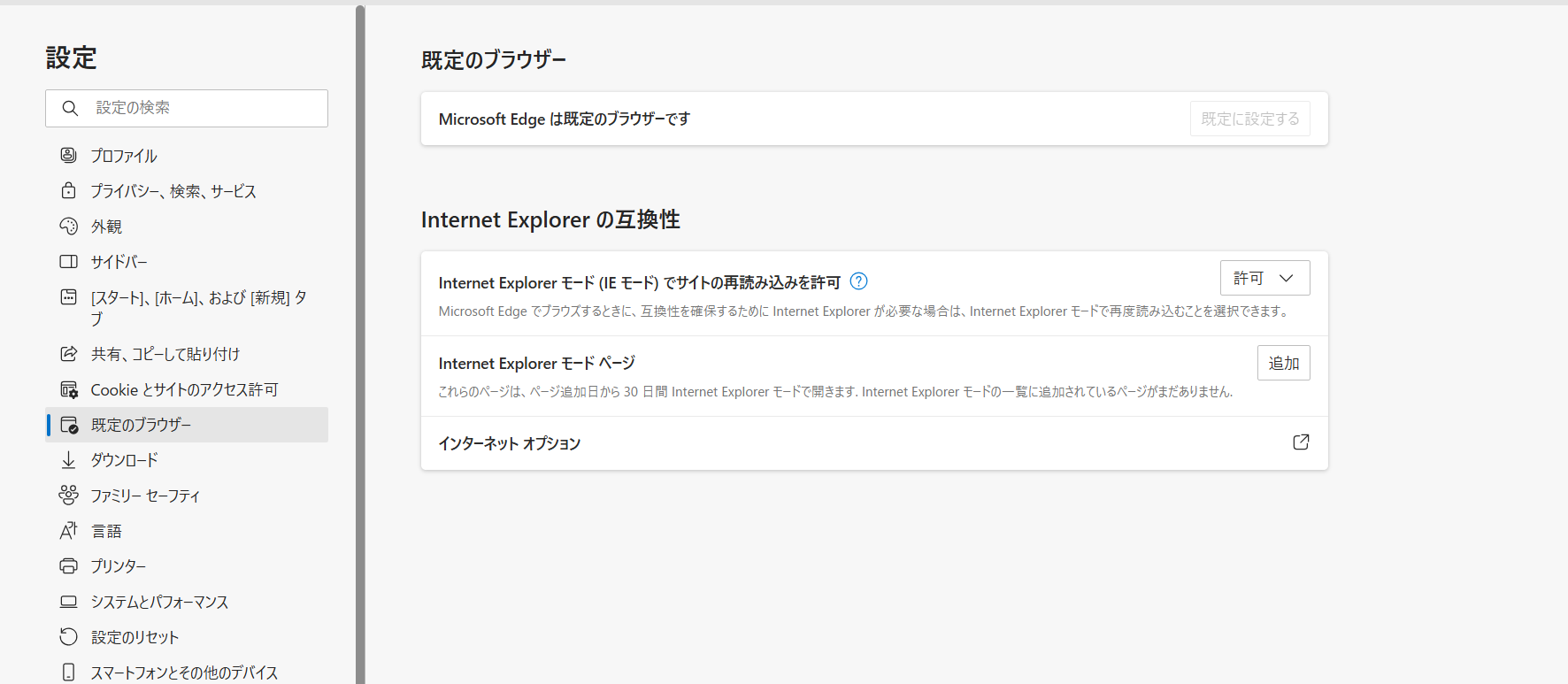Click the プロファイル profile icon

point(68,155)
